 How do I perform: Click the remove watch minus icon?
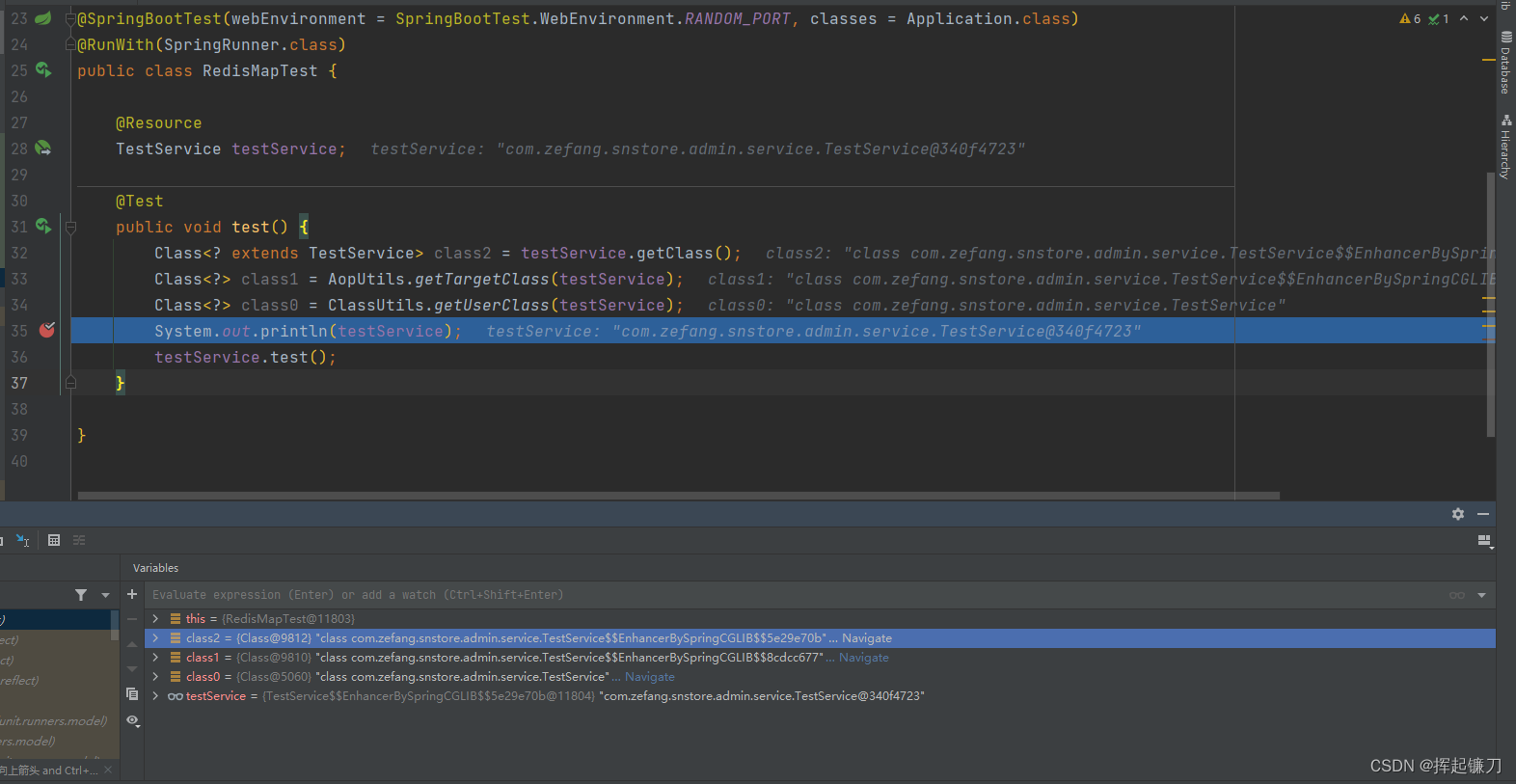tap(132, 619)
